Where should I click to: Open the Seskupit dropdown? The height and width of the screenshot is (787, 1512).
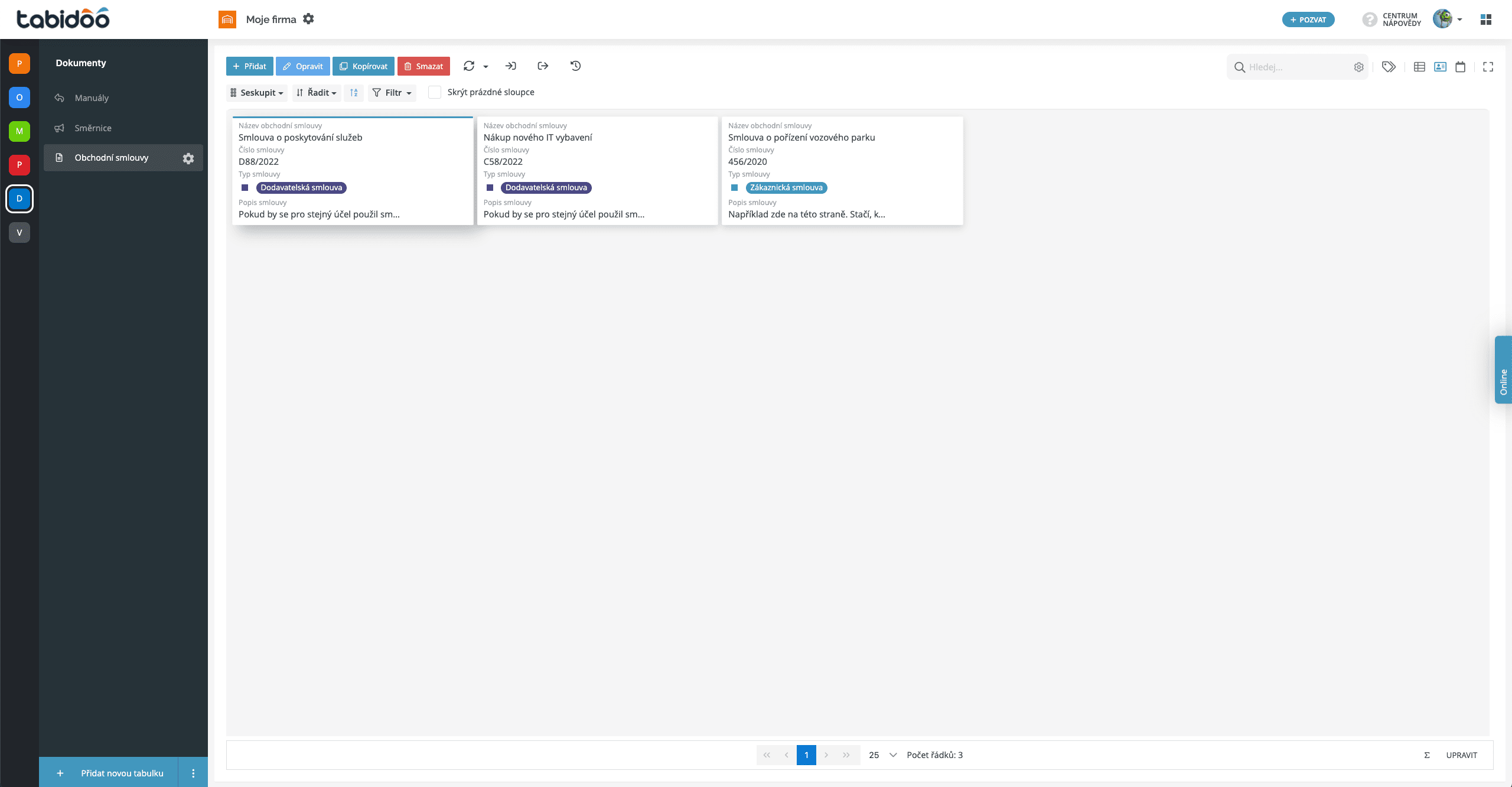pyautogui.click(x=257, y=93)
